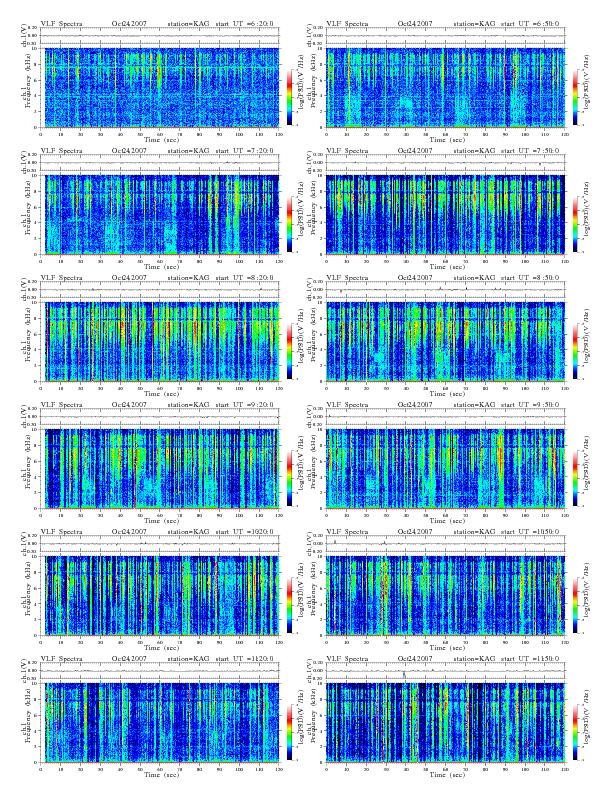612x792 pixels.
Task: Click the PSD color bar of the 7:50:0 panel
Action: click(x=575, y=224)
